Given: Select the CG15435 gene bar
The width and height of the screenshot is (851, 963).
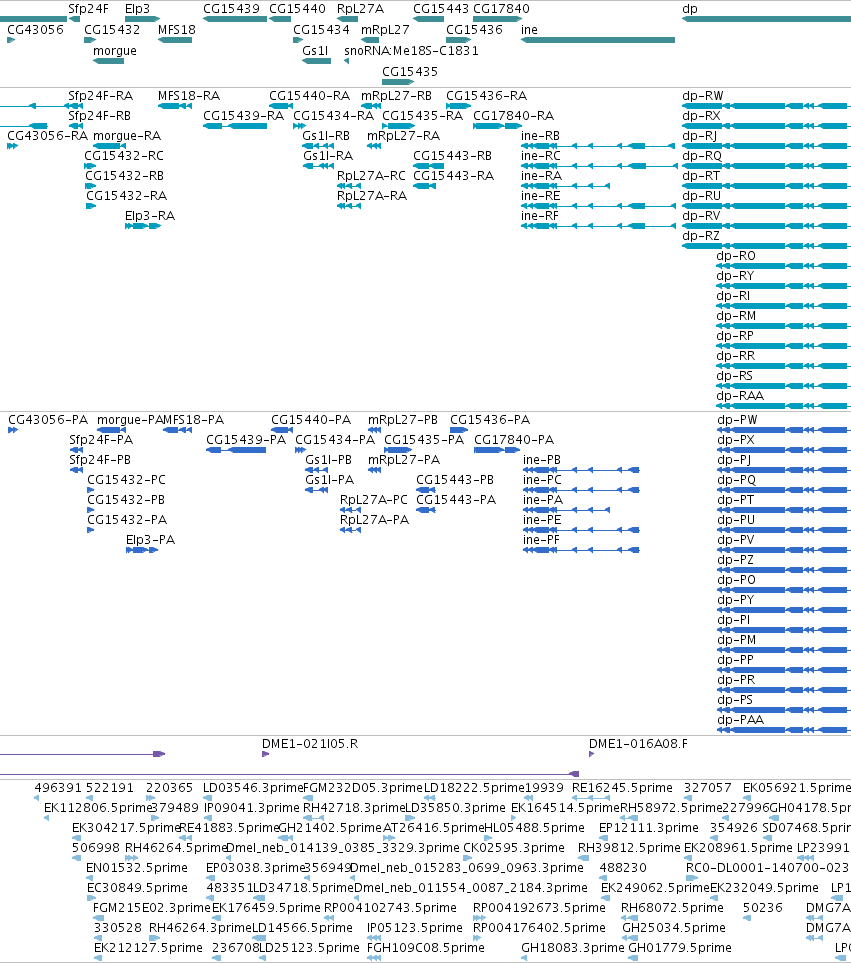Looking at the screenshot, I should pos(398,82).
